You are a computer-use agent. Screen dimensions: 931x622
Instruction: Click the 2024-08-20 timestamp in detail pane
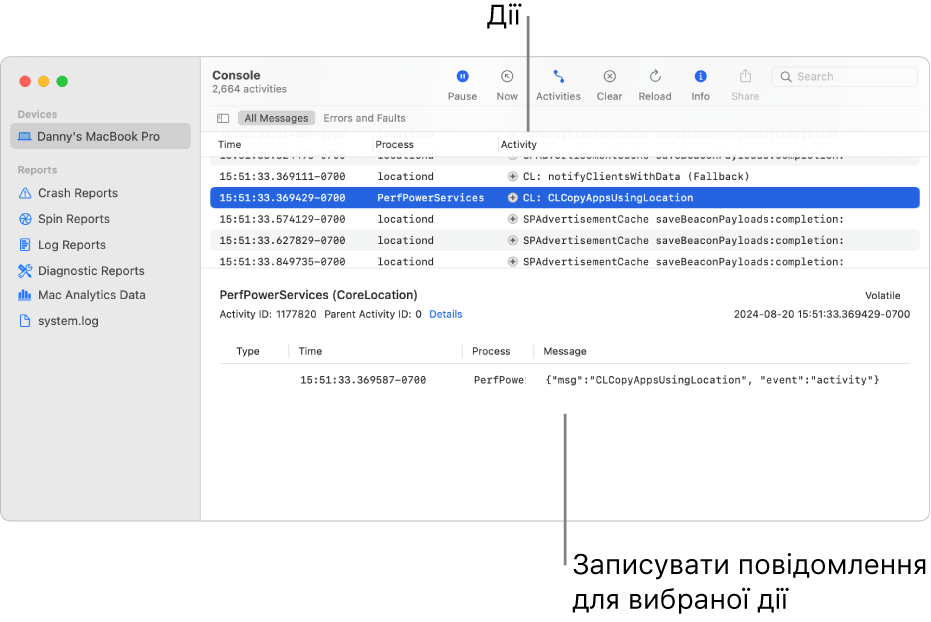pyautogui.click(x=822, y=315)
